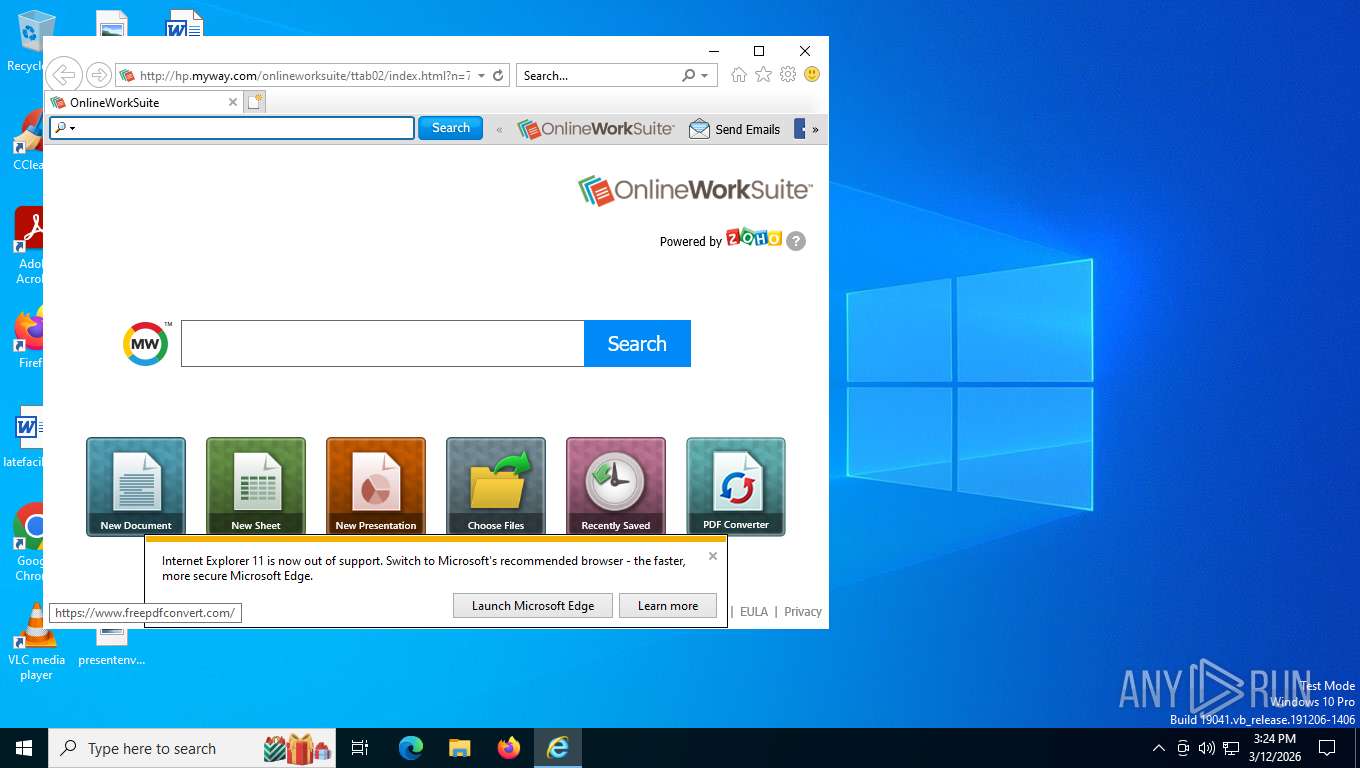
Task: Dismiss the Internet Explorer support notification
Action: point(713,556)
